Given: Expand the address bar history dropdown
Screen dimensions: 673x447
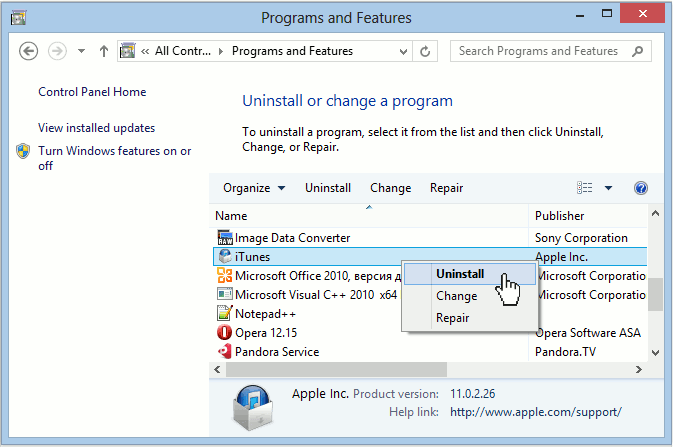Looking at the screenshot, I should click(403, 52).
